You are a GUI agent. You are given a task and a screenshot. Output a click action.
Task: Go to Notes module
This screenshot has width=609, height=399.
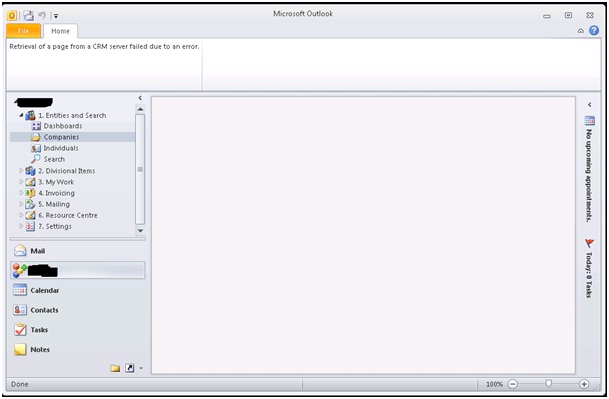coord(78,350)
